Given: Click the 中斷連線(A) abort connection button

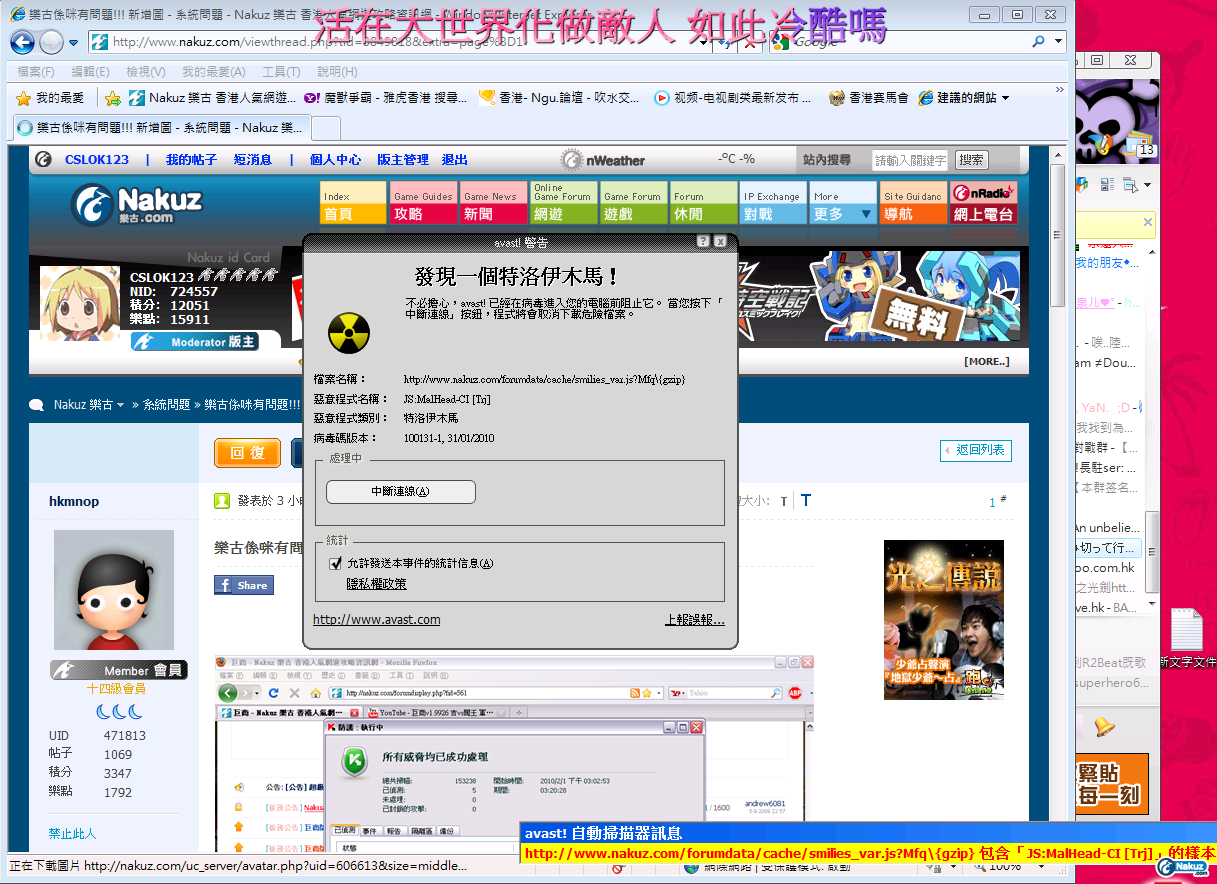Looking at the screenshot, I should pyautogui.click(x=401, y=492).
